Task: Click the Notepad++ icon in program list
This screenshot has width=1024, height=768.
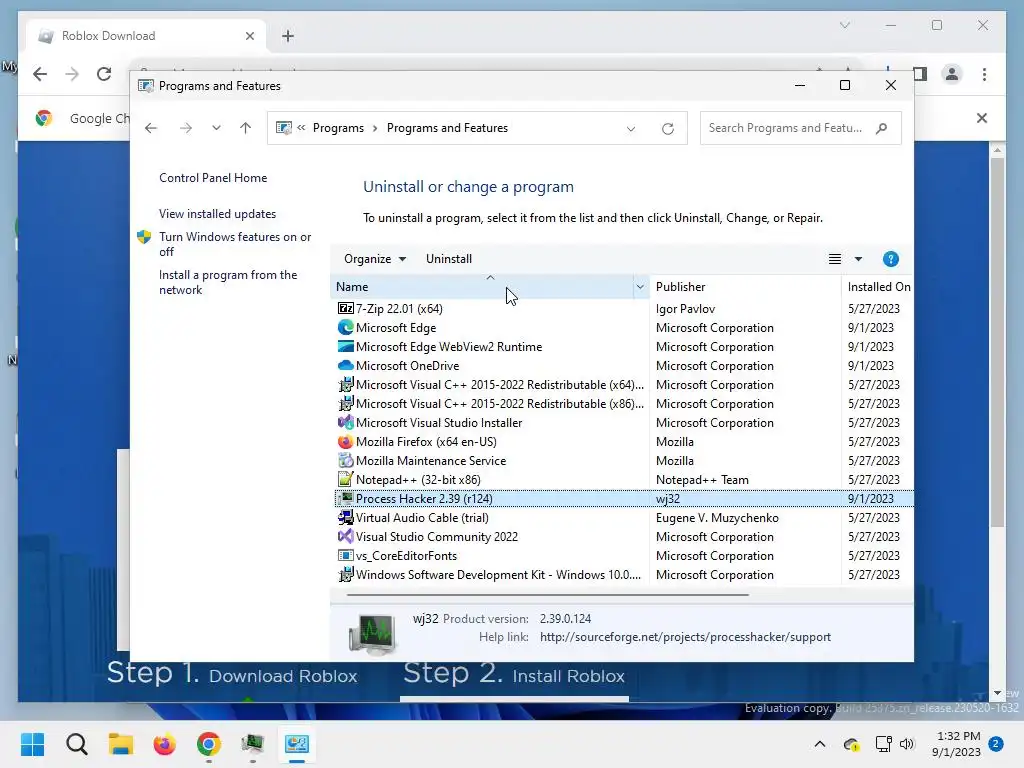Action: coord(345,479)
